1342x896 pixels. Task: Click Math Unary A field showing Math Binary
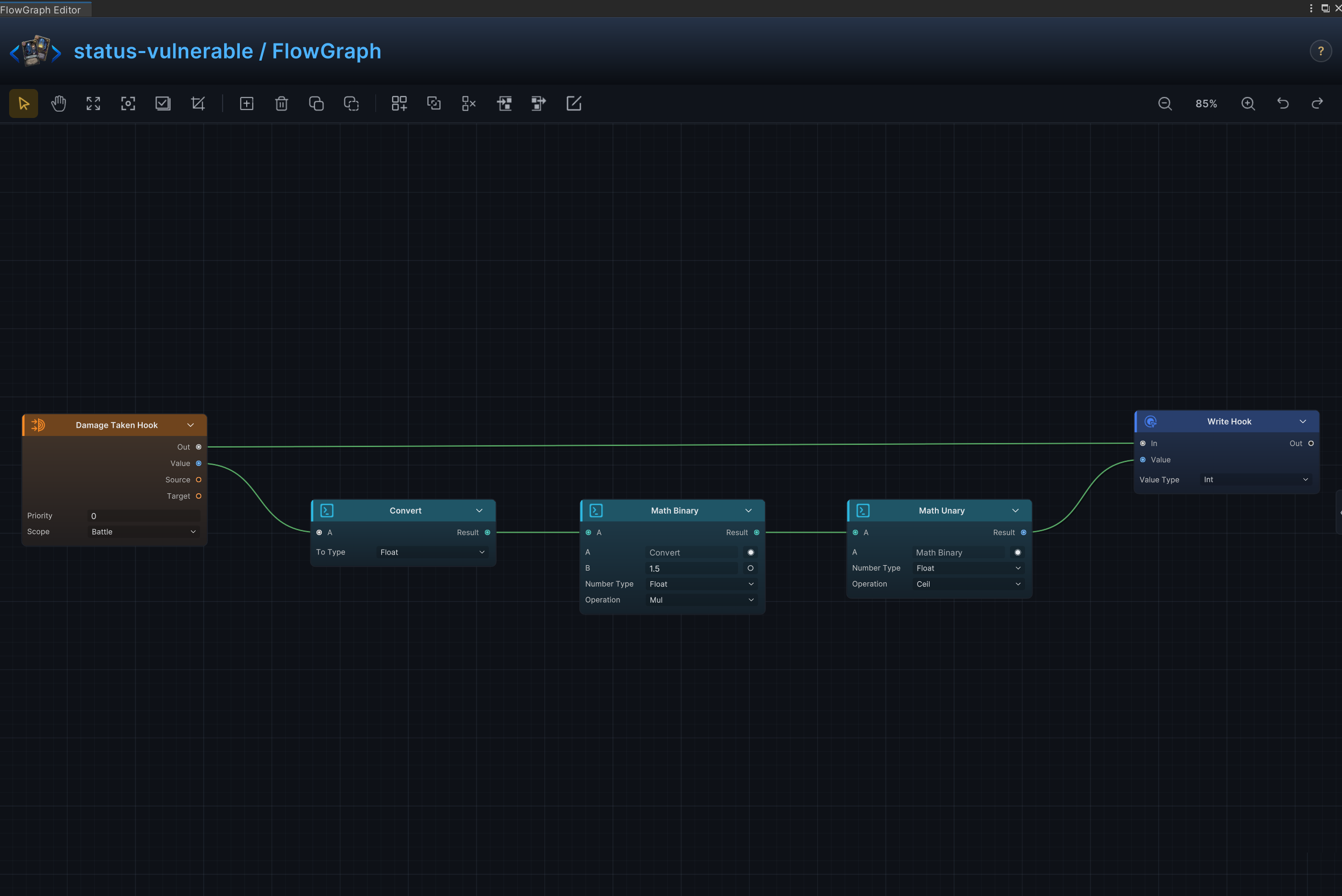958,553
